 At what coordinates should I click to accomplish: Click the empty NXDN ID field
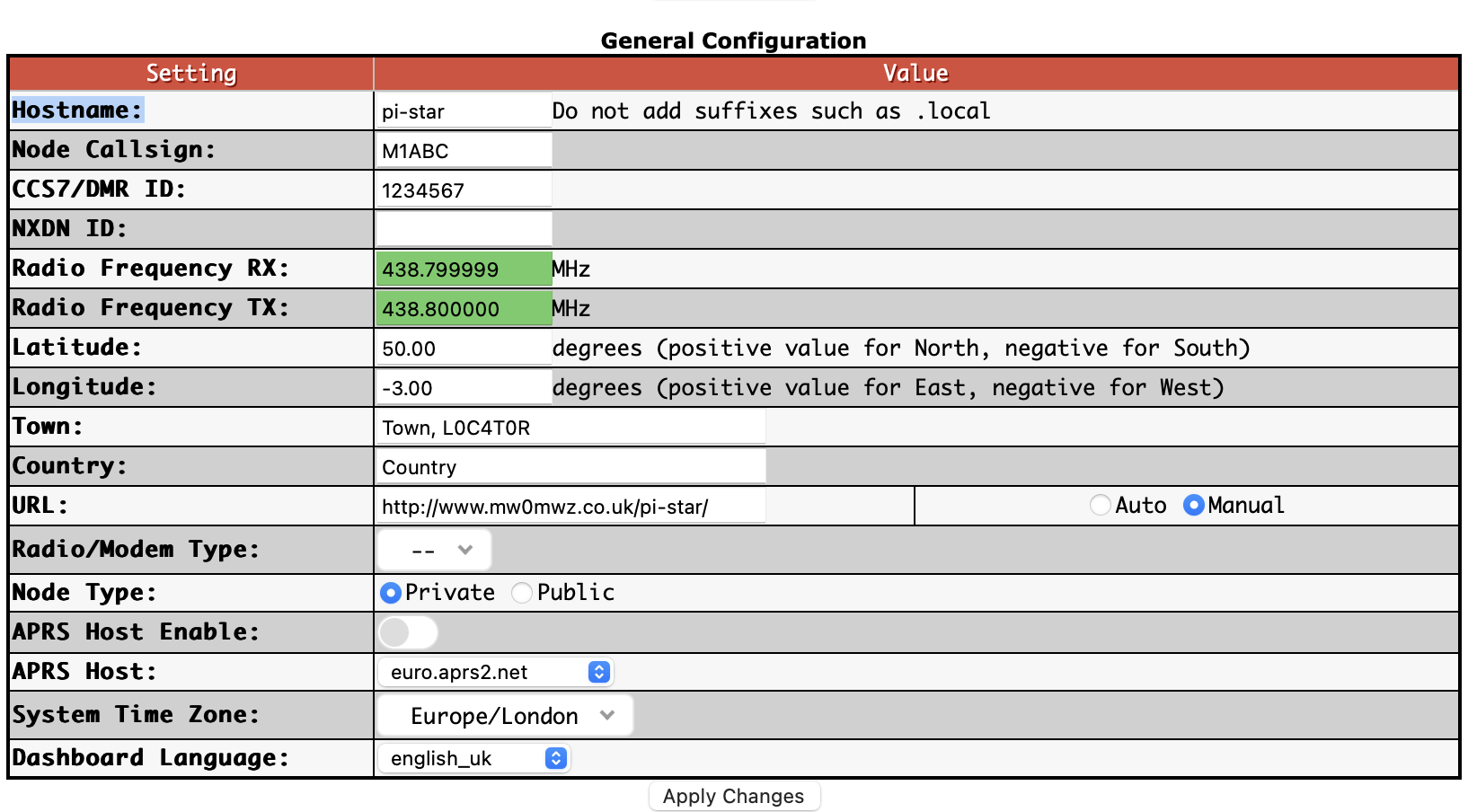pos(463,228)
